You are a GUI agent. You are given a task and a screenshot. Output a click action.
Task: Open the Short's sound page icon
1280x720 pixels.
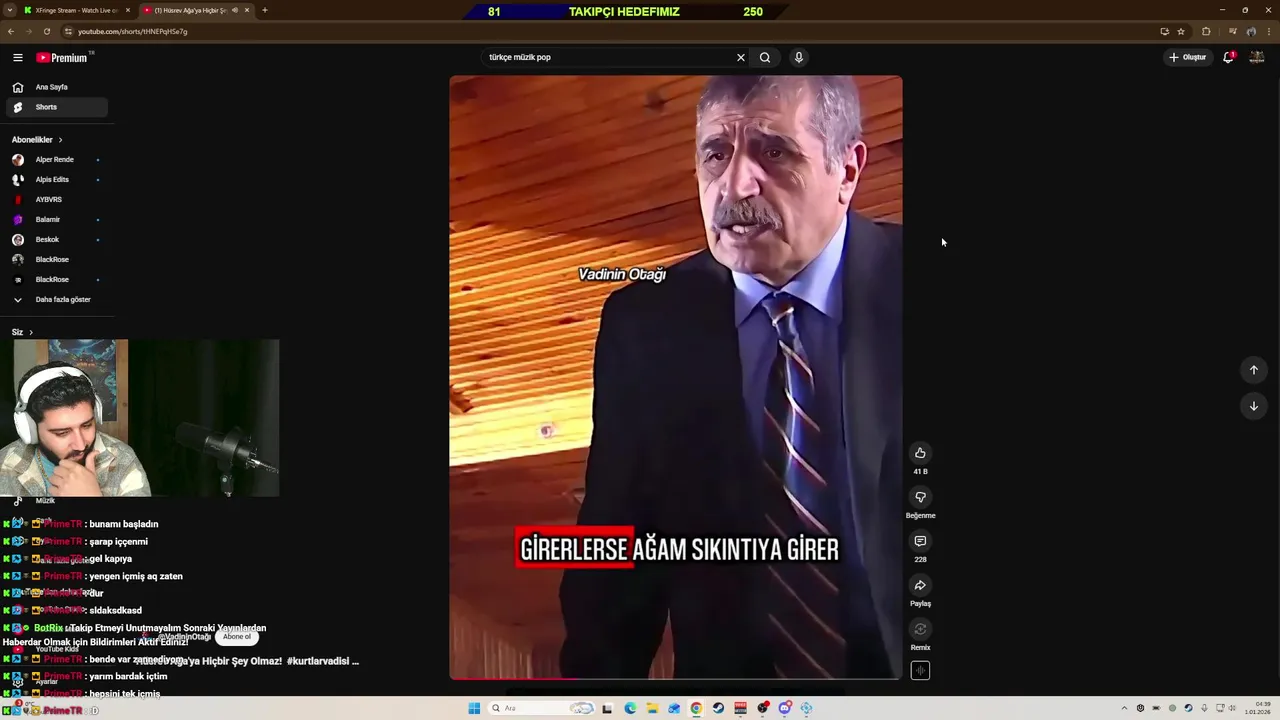point(920,671)
